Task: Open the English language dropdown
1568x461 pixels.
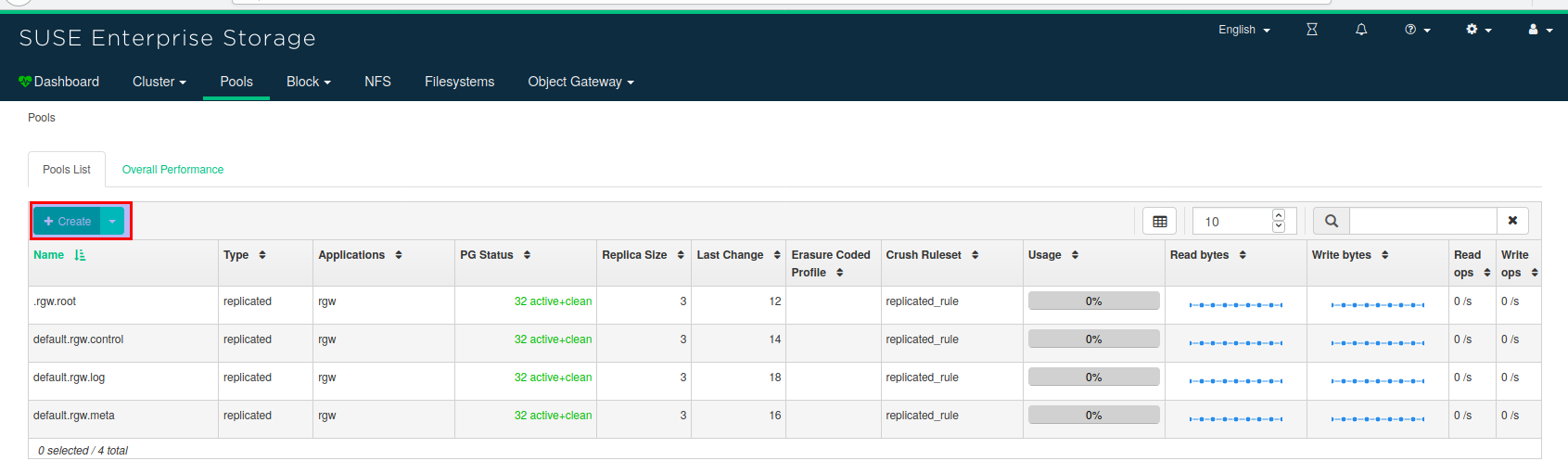Action: (1243, 30)
